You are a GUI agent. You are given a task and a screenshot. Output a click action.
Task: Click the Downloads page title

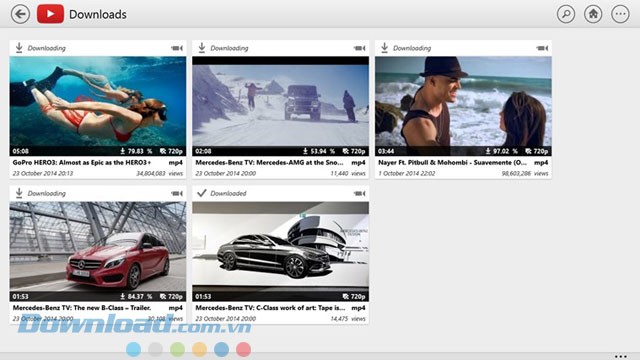pos(98,14)
